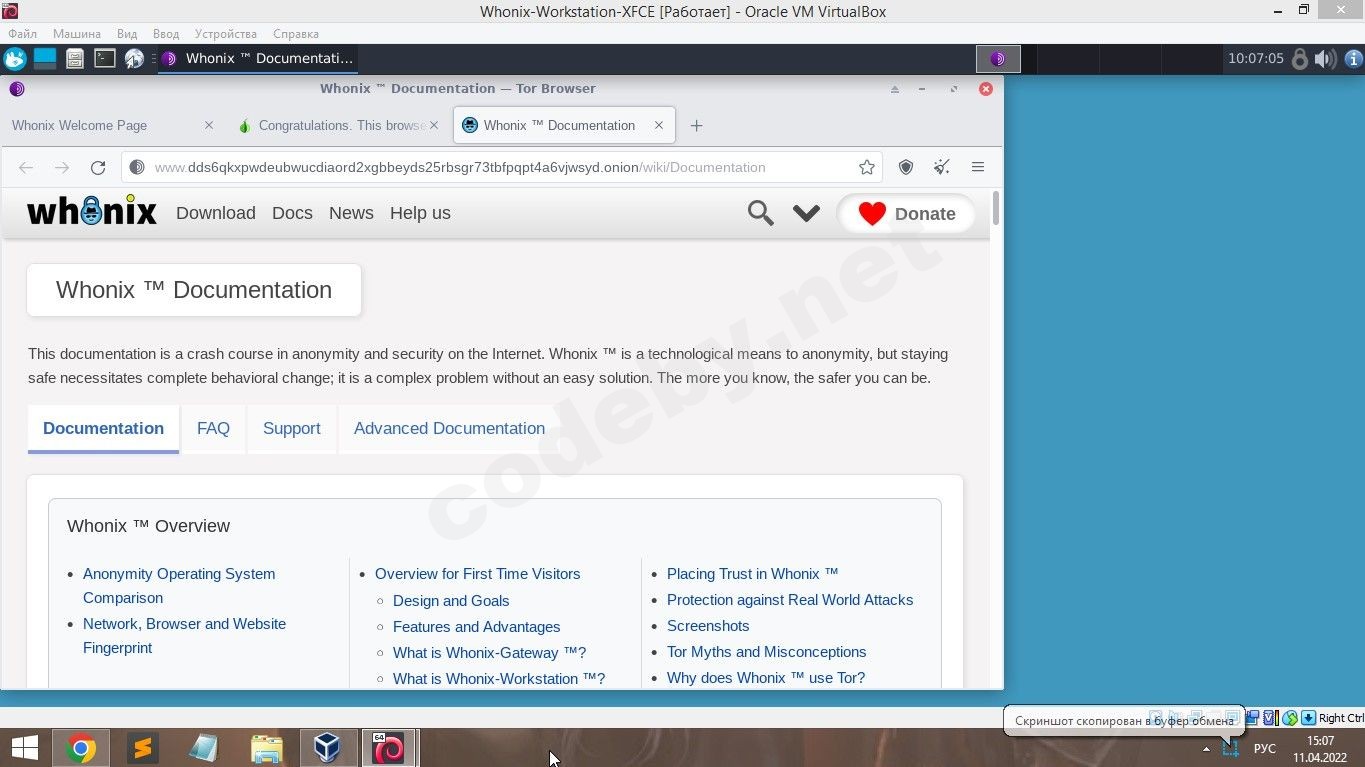Open the VirtualBox Устройства menu
Screen dimensions: 1365x767
click(x=226, y=34)
